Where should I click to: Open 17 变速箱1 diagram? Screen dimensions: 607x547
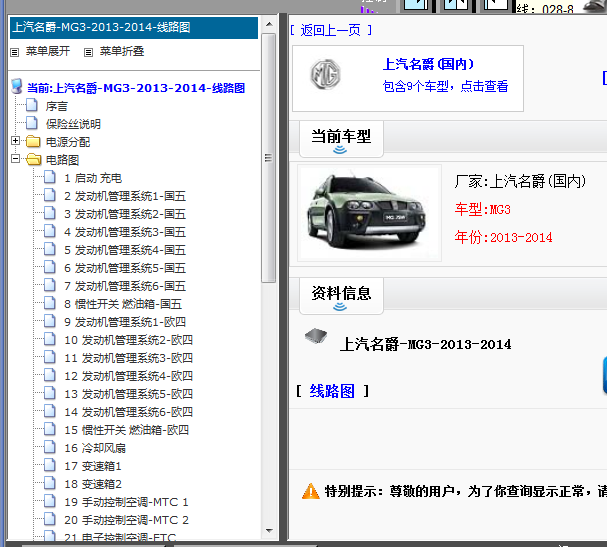pyautogui.click(x=93, y=466)
